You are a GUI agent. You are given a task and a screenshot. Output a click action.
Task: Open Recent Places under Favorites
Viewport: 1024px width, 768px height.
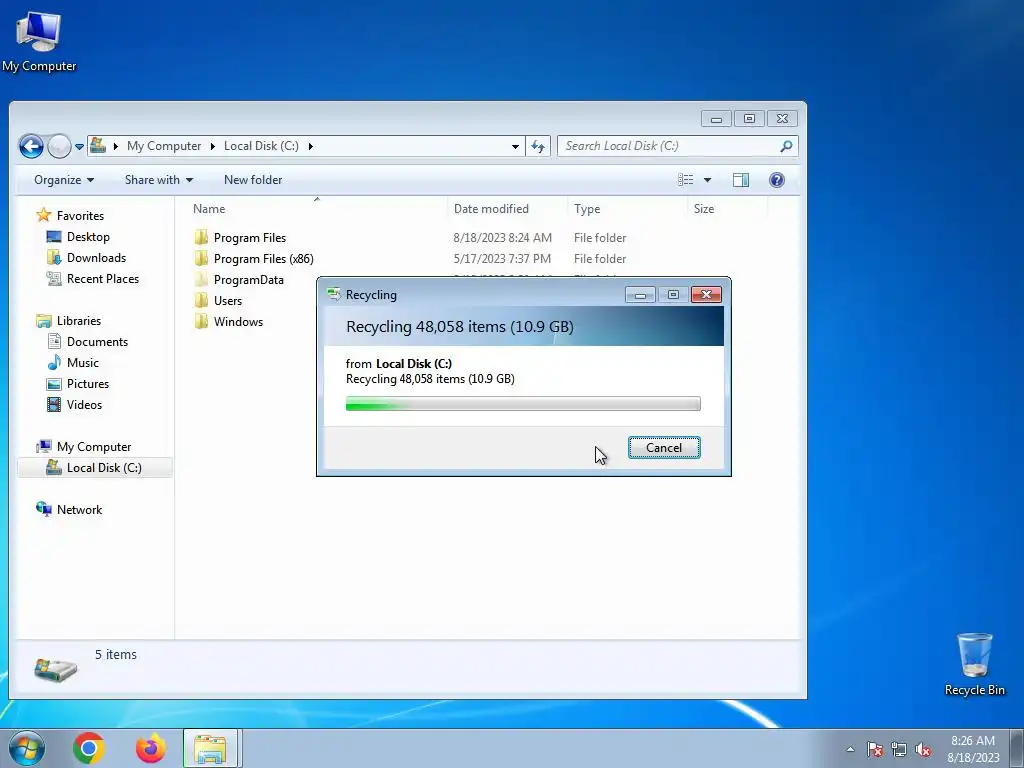(103, 279)
